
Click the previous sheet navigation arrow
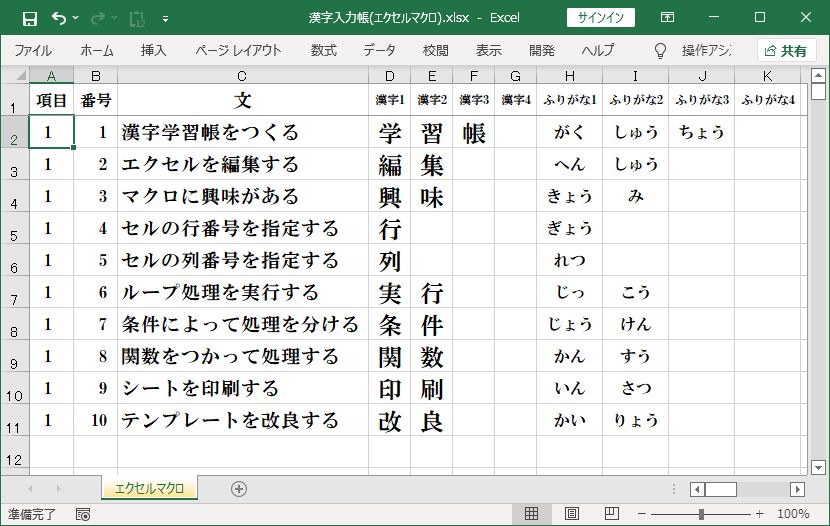point(30,488)
